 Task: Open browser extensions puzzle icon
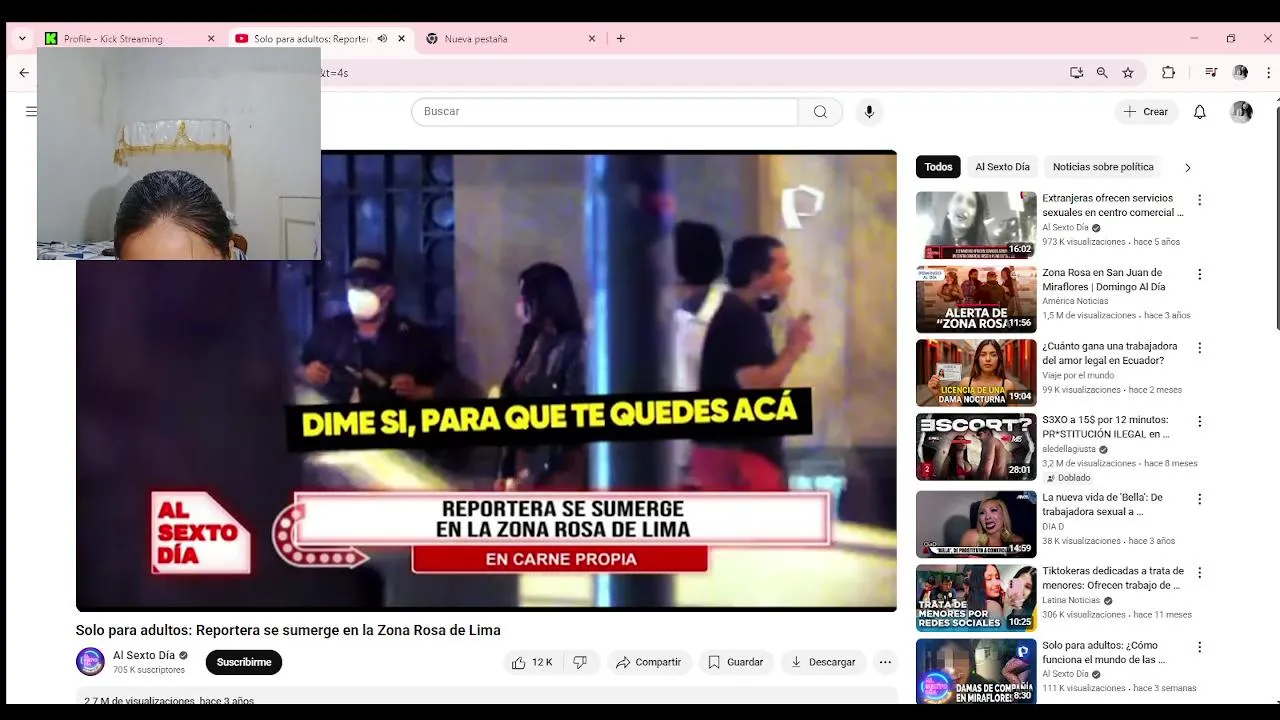(x=1168, y=72)
